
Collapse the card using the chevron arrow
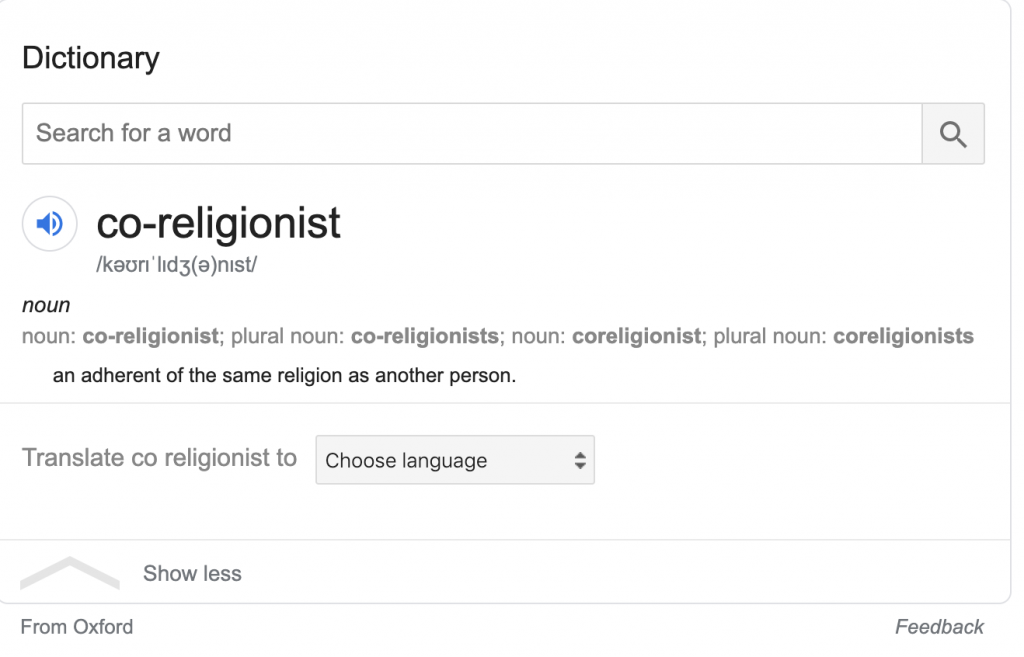[69, 572]
